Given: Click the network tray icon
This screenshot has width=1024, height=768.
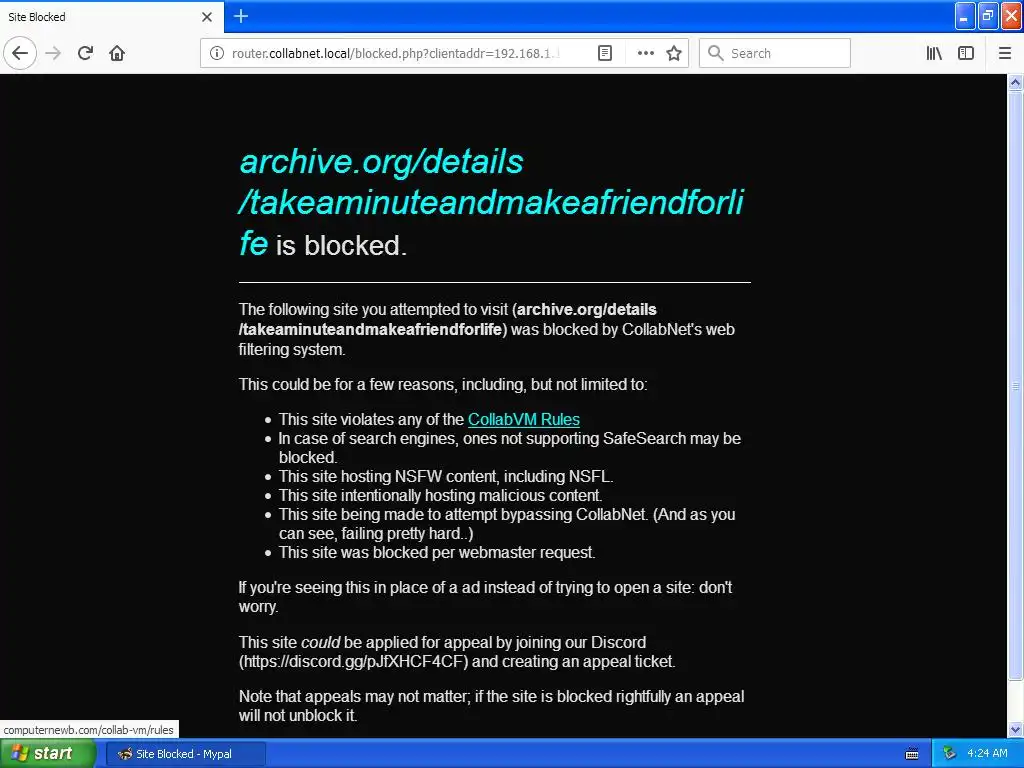Looking at the screenshot, I should [950, 754].
